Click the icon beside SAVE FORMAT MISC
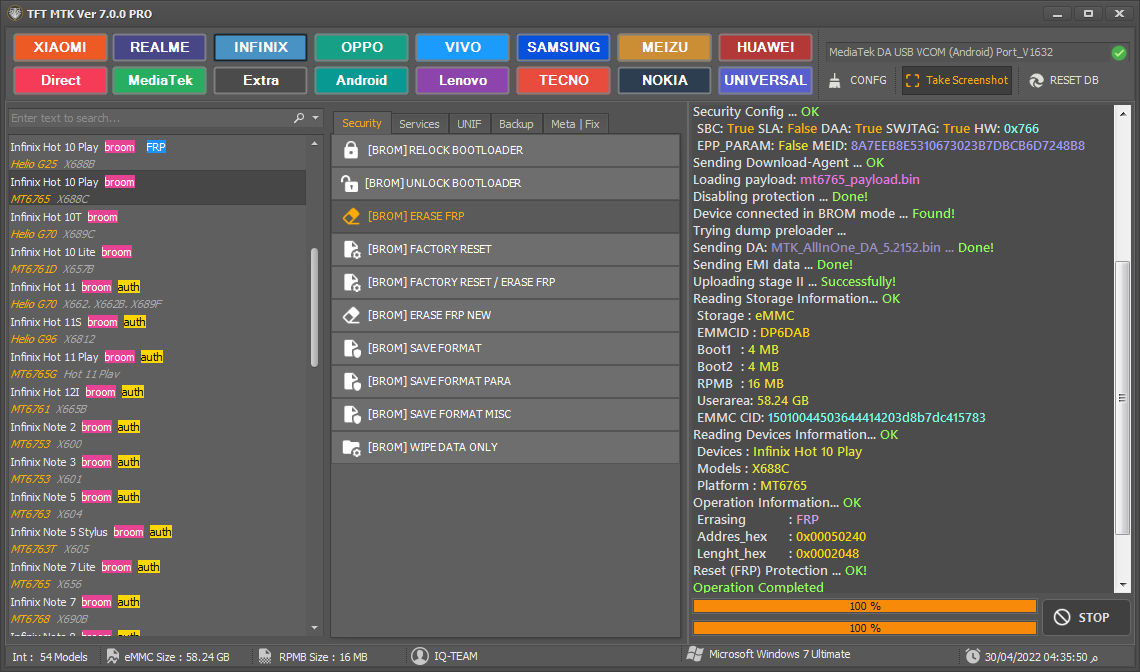The width and height of the screenshot is (1140, 672). 352,415
